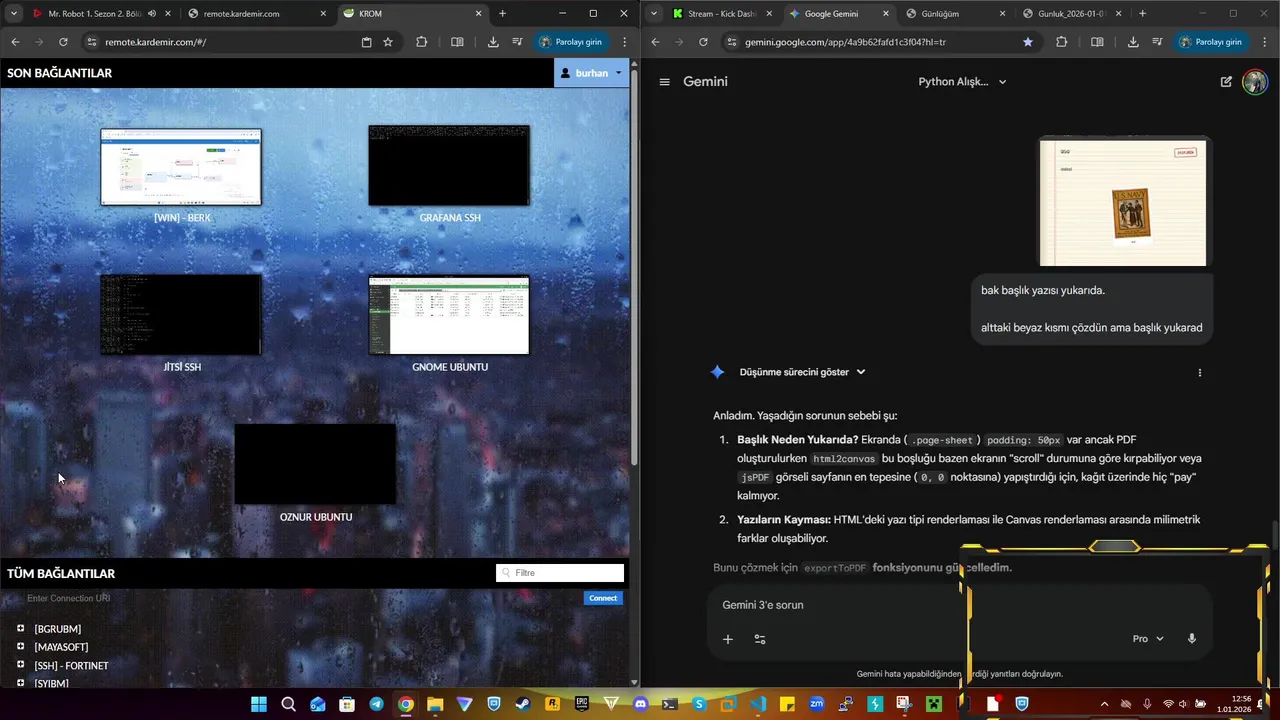
Task: Open the OZNUR UBUNTU connection thumbnail
Action: [315, 464]
